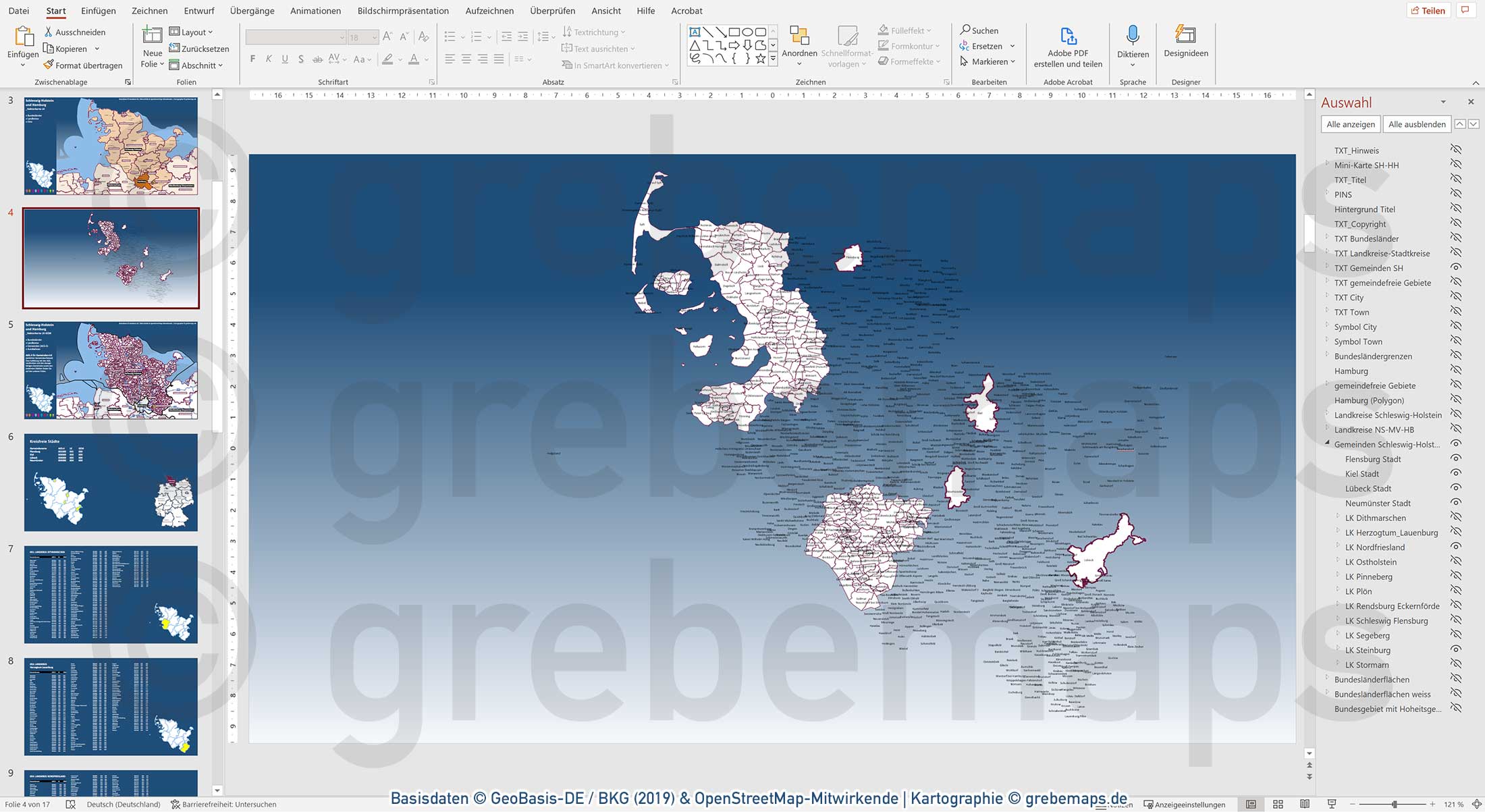Collapse Gemeinden Schleswig-Holstein group
1485x812 pixels.
(1327, 444)
